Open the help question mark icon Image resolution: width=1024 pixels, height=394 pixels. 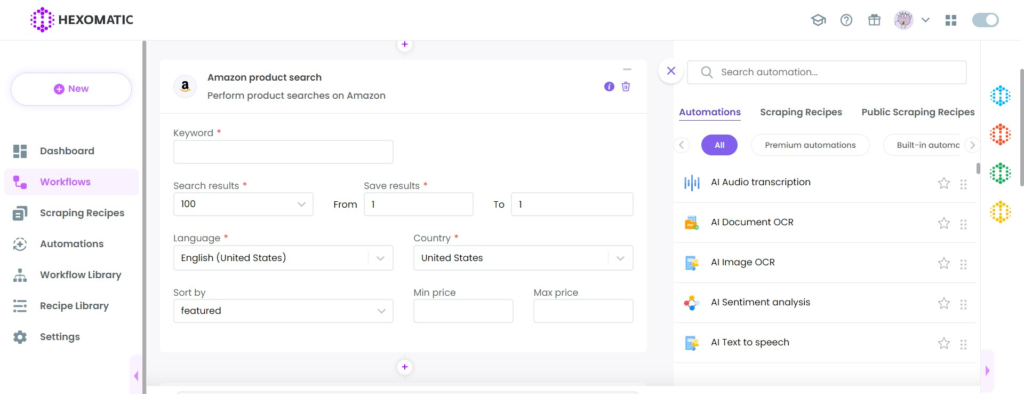click(x=846, y=20)
